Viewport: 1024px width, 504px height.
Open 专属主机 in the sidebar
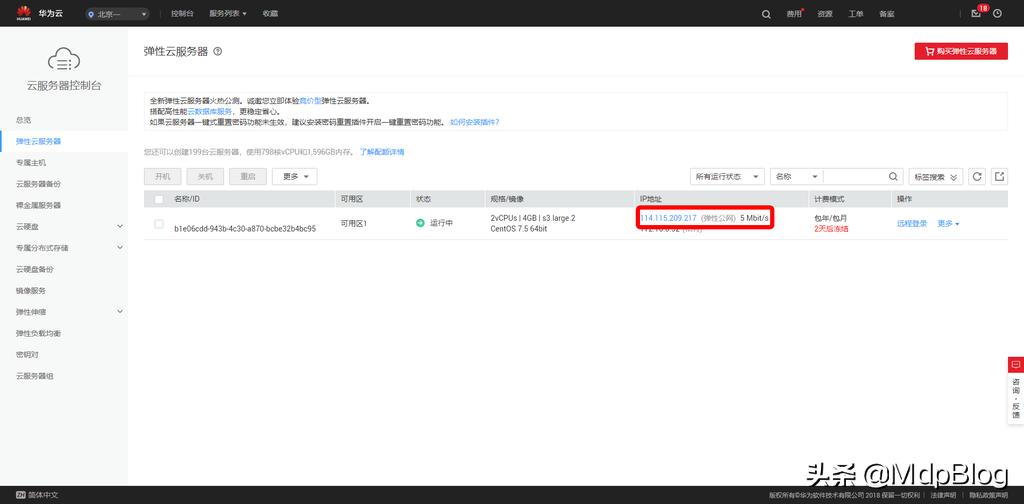[x=31, y=163]
